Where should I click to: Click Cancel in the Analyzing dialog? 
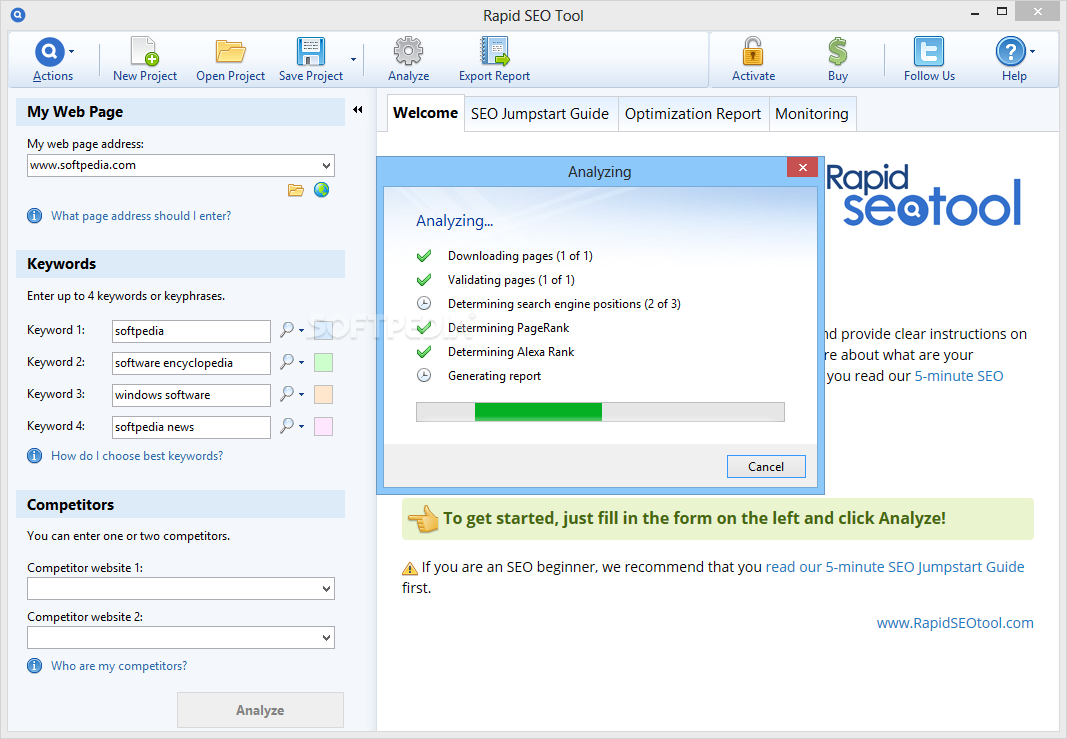pos(766,467)
